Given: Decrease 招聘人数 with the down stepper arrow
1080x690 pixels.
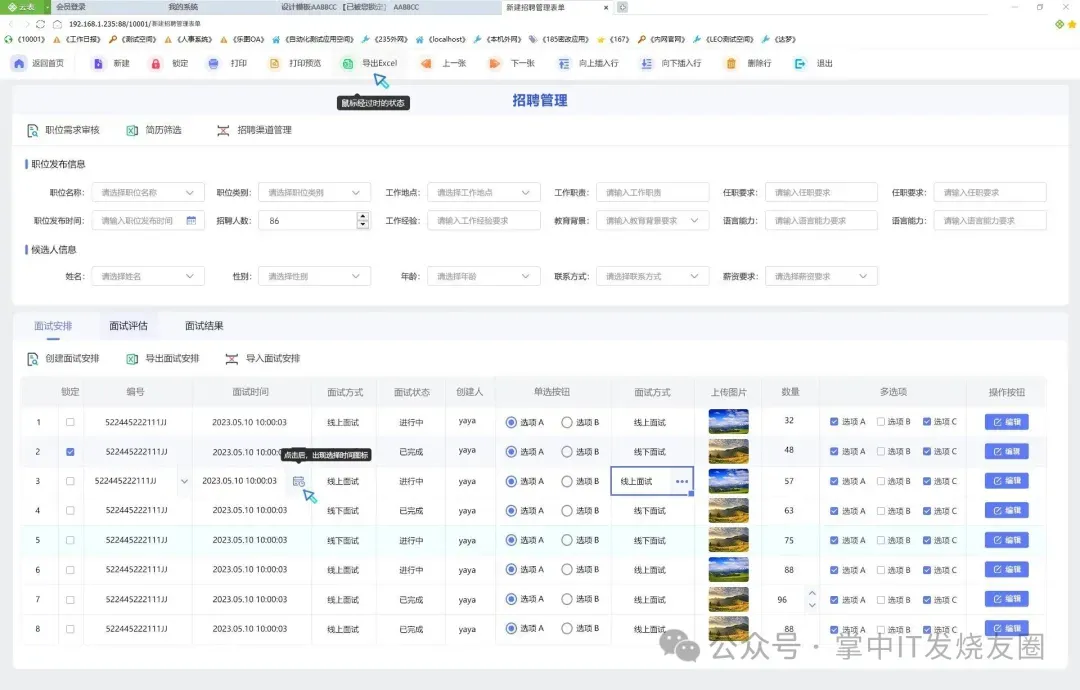Looking at the screenshot, I should click(363, 225).
